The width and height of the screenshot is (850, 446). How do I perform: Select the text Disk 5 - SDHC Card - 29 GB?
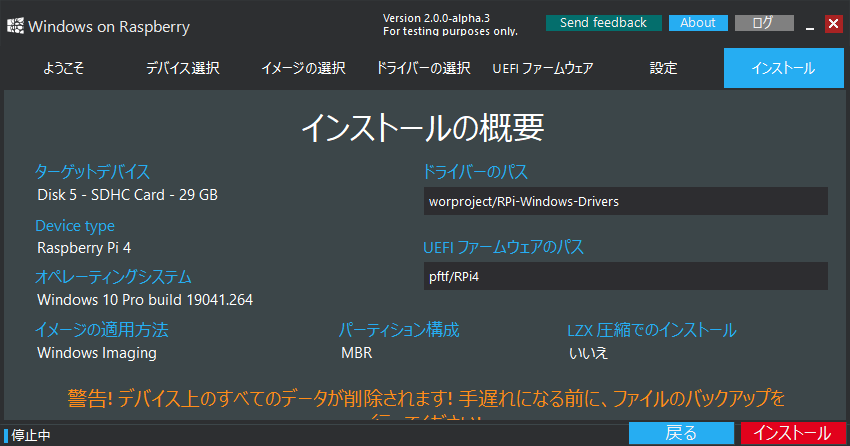point(127,195)
